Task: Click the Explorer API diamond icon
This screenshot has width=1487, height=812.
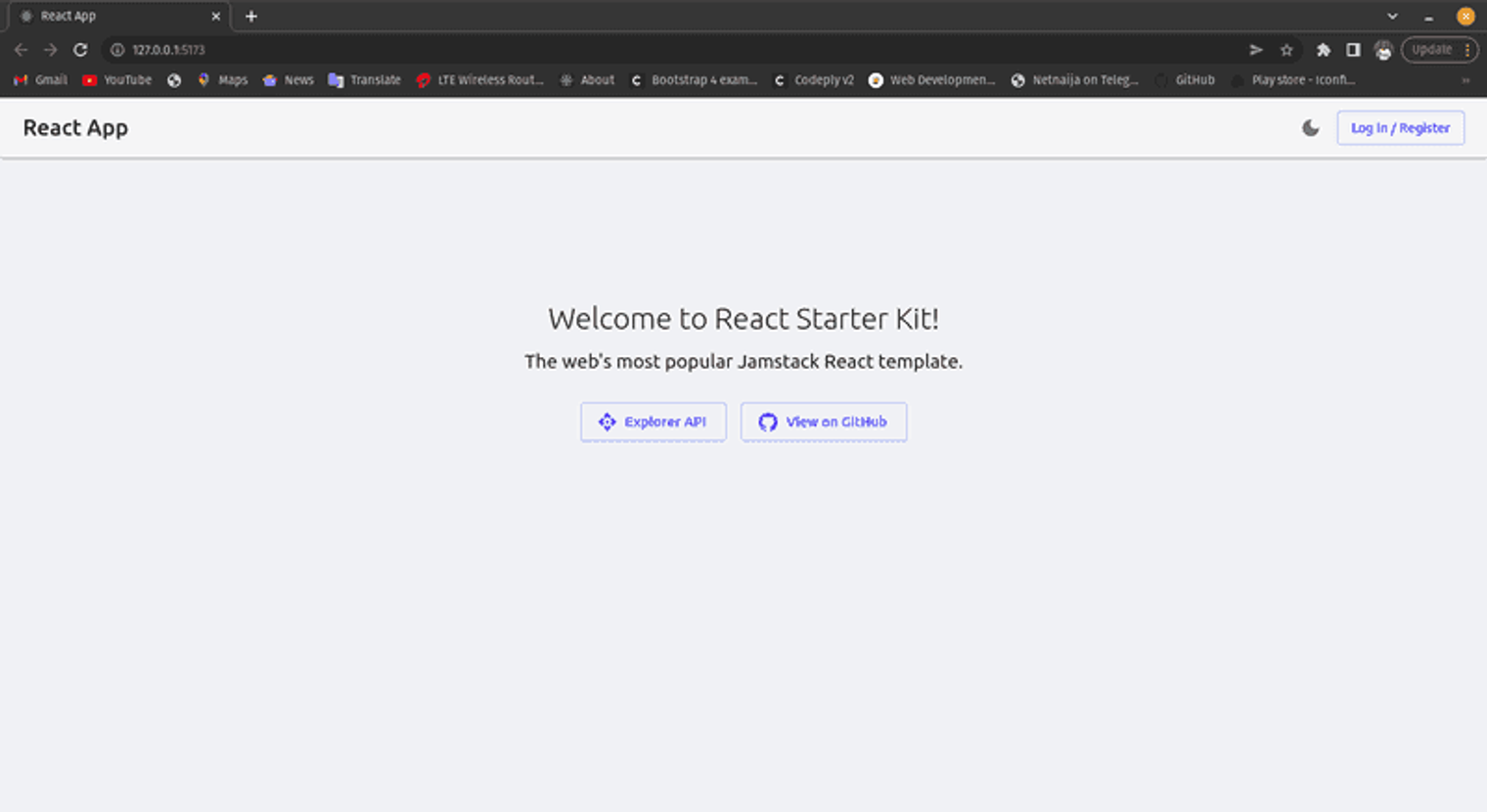Action: point(607,422)
